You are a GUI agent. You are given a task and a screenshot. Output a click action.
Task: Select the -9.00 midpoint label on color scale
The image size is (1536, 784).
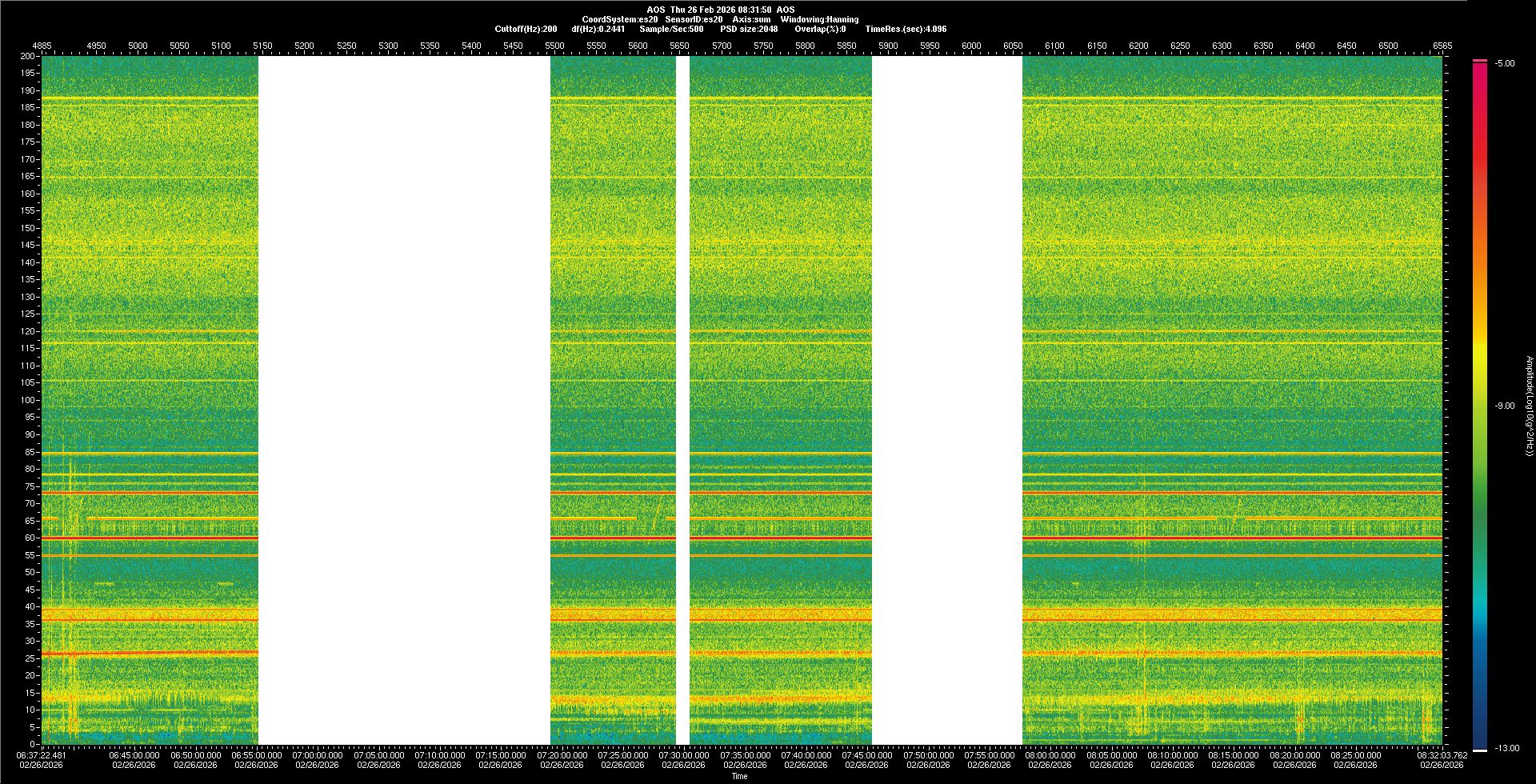click(1505, 406)
